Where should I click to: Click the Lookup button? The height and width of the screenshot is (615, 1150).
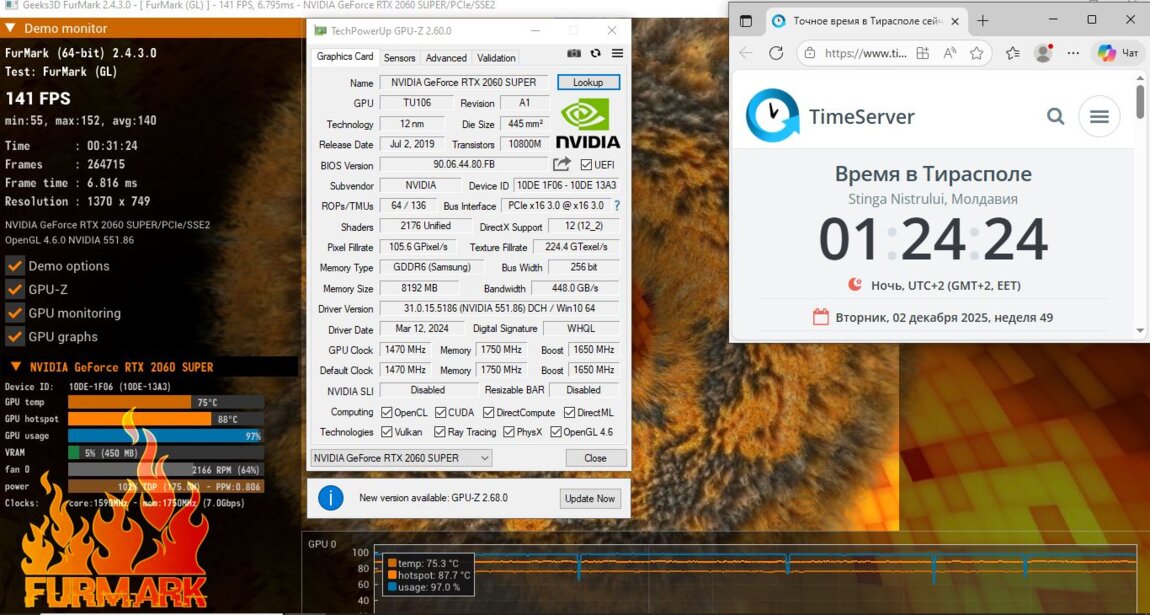588,82
